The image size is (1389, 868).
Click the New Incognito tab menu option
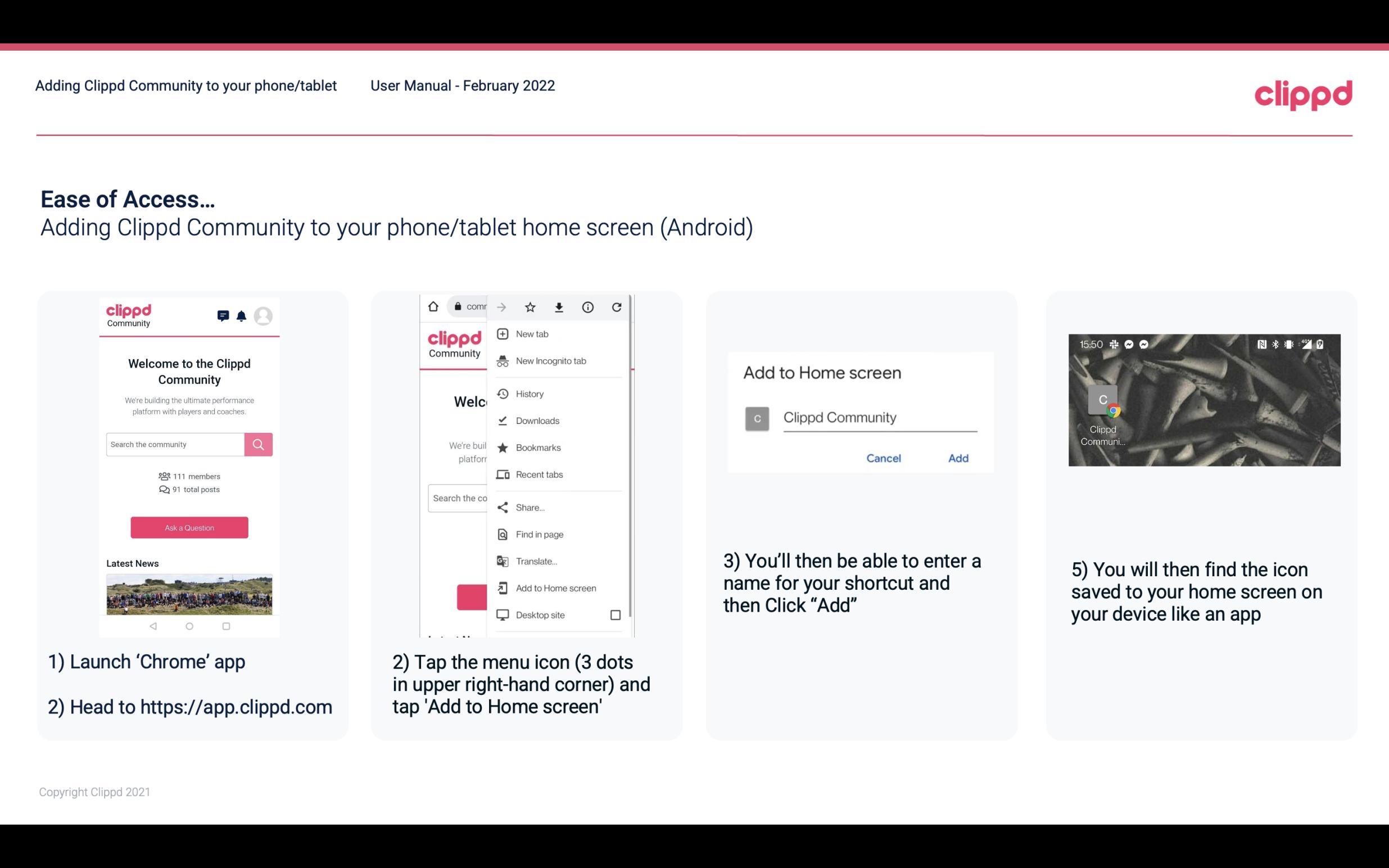pos(551,361)
